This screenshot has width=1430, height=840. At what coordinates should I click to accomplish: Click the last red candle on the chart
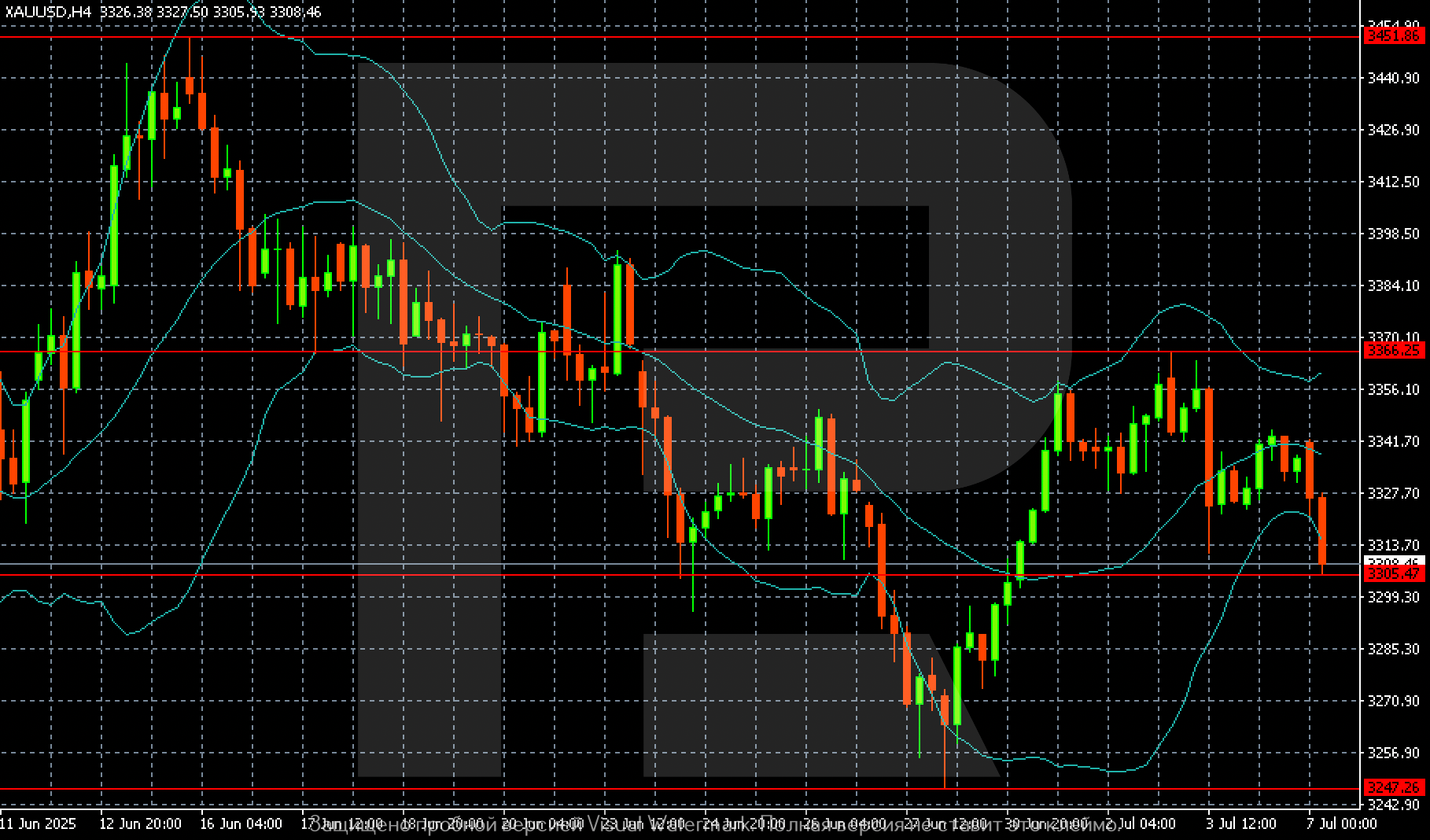1322,530
